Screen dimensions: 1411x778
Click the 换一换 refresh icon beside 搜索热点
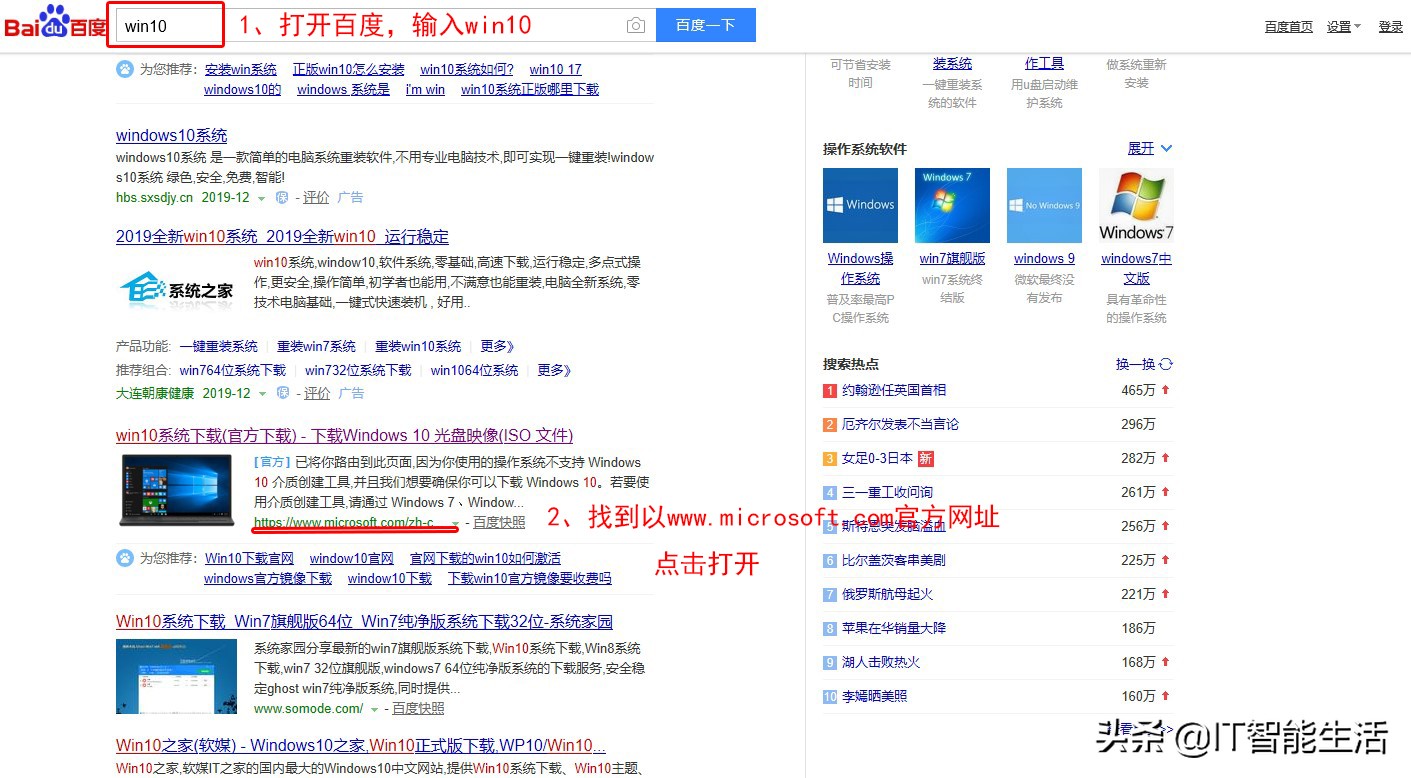coord(1164,364)
